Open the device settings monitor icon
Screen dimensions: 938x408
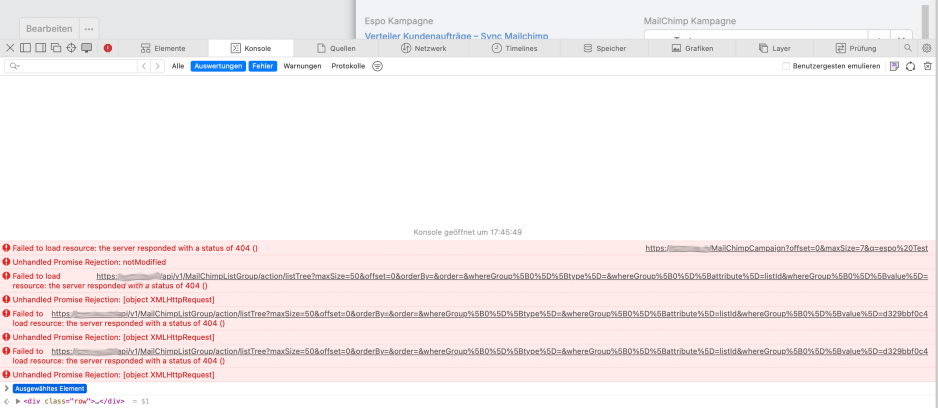(x=87, y=48)
